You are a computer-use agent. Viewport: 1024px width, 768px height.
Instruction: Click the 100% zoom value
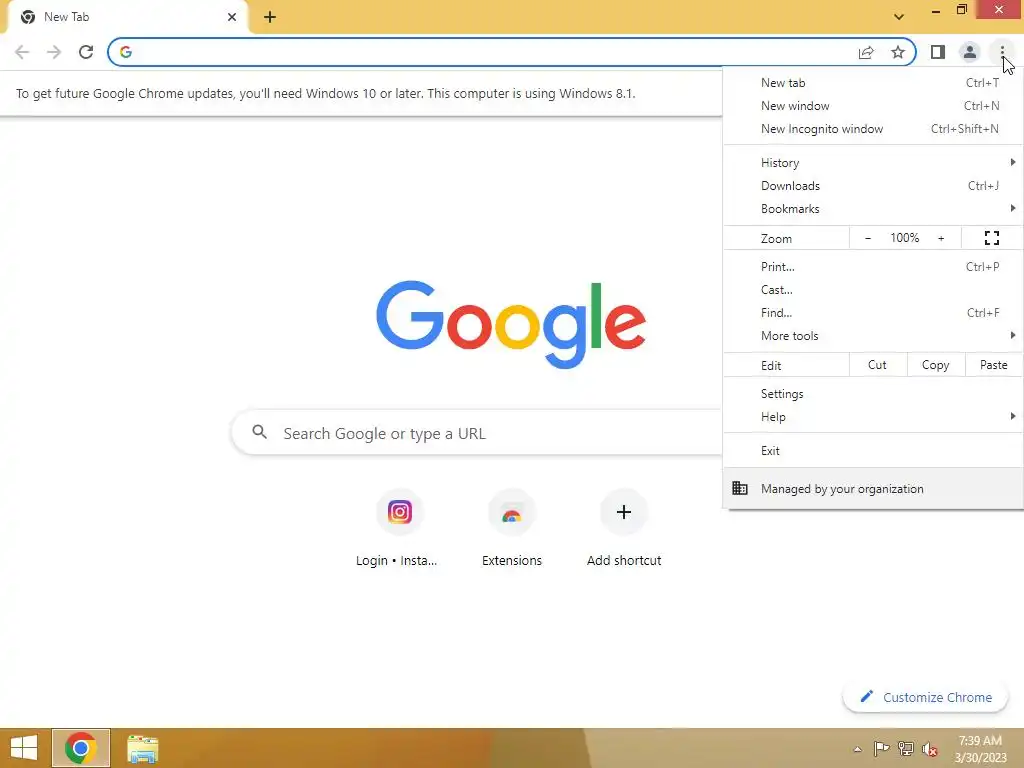pyautogui.click(x=904, y=238)
